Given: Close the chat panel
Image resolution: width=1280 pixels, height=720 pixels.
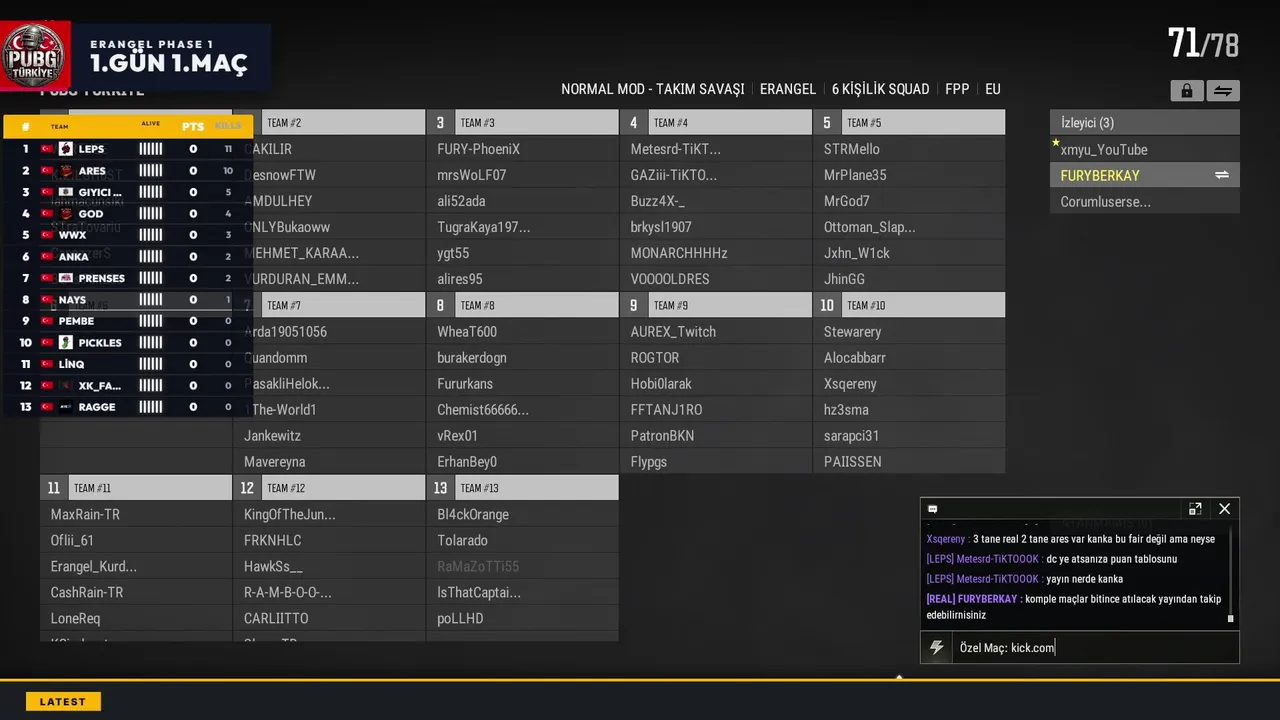Looking at the screenshot, I should (1224, 509).
